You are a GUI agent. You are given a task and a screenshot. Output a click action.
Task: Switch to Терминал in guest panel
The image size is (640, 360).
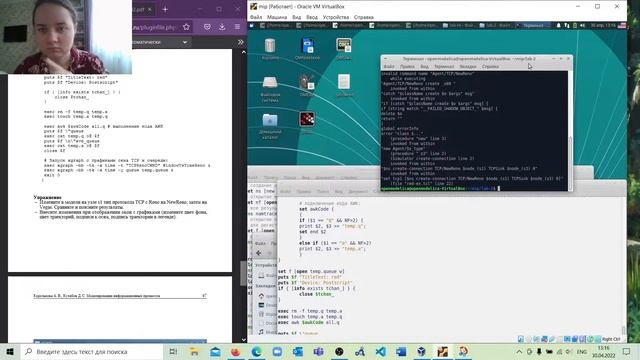click(x=533, y=25)
